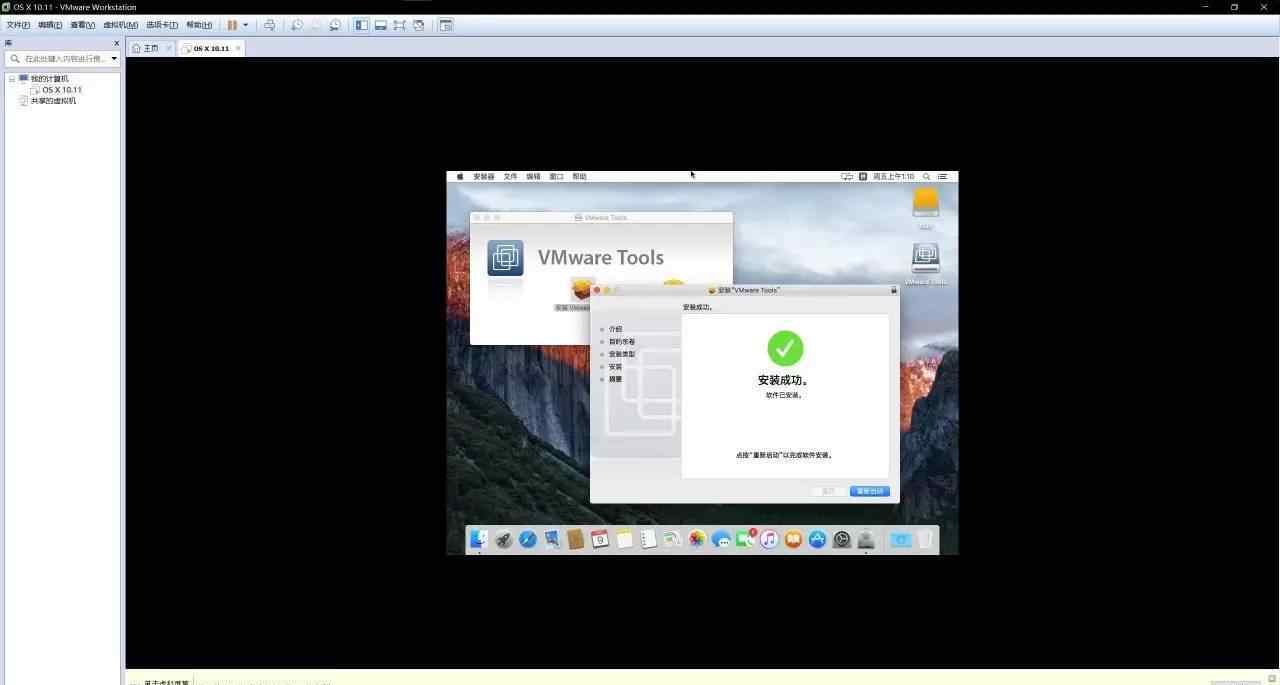Click the console view toolbar icon
Viewport: 1280px width, 685px height.
pos(446,25)
